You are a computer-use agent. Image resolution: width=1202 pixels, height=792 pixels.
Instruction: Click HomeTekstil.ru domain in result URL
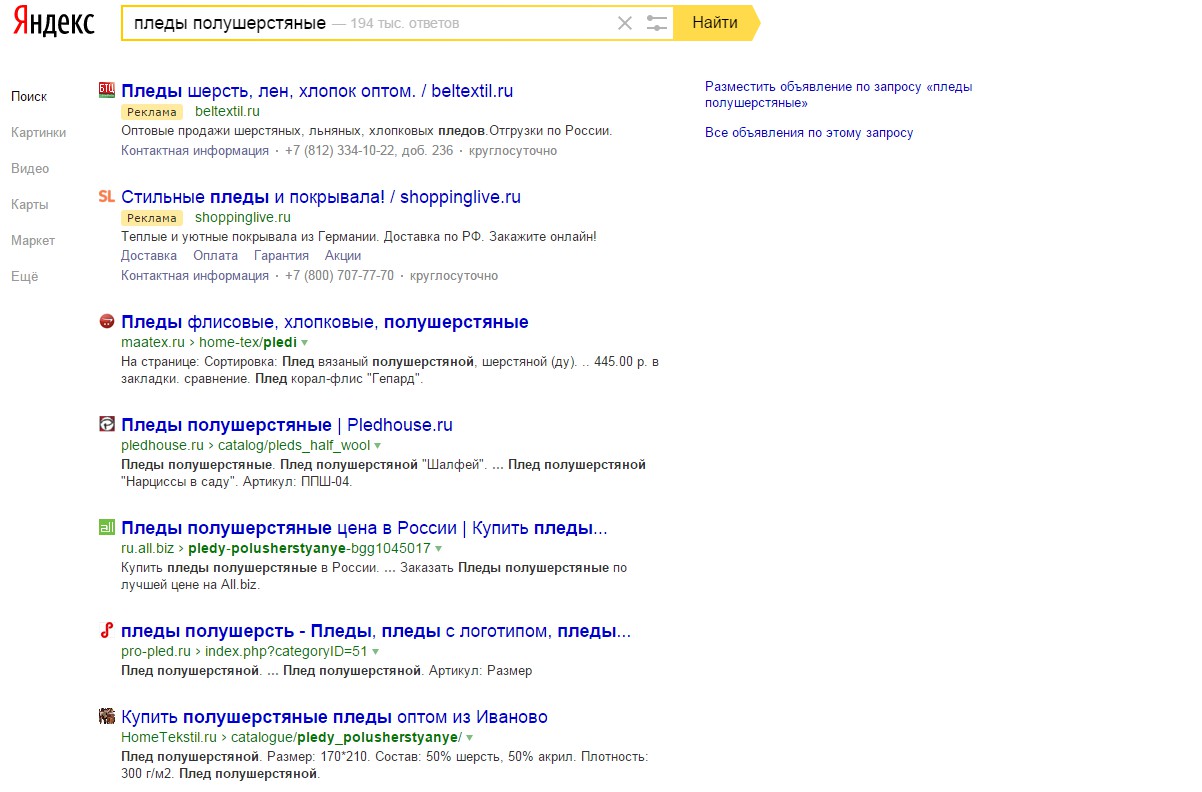tap(169, 737)
